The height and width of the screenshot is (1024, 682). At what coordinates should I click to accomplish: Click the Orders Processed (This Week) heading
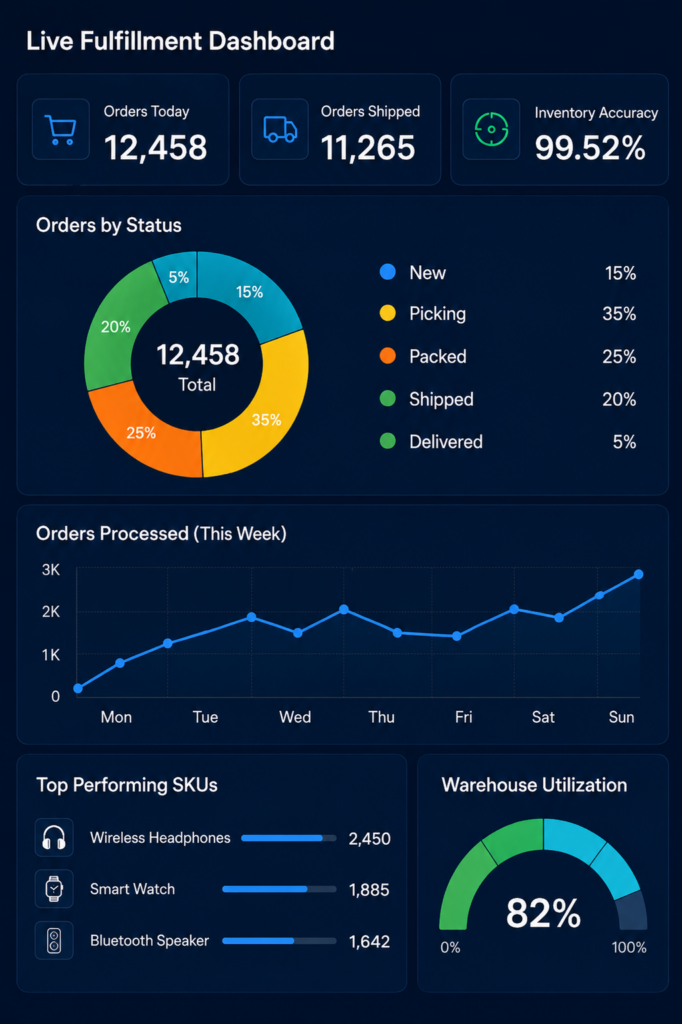161,534
